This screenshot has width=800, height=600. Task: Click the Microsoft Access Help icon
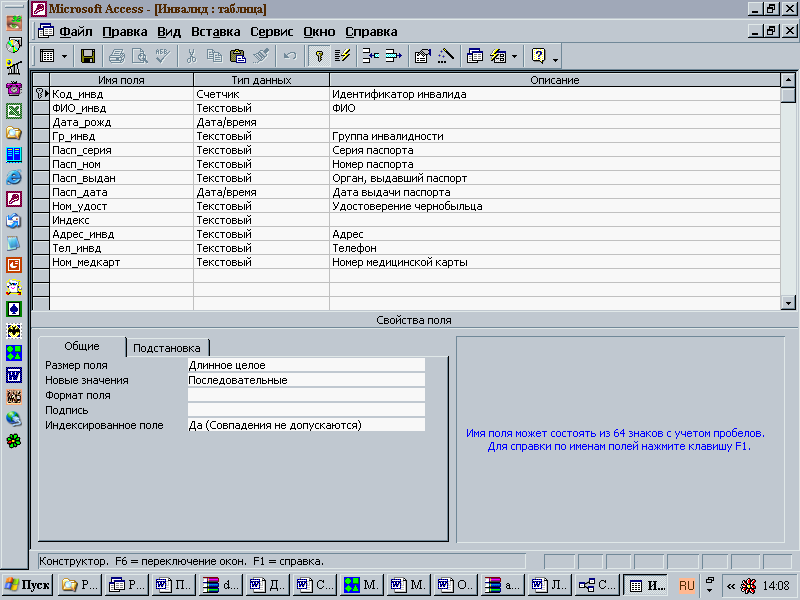[x=538, y=56]
